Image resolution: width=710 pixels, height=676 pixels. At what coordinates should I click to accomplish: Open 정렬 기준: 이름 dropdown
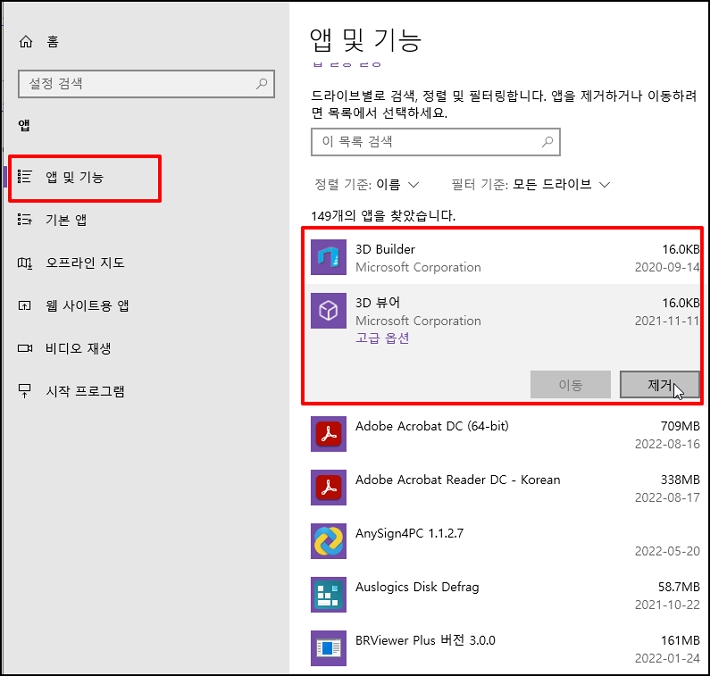pyautogui.click(x=367, y=184)
